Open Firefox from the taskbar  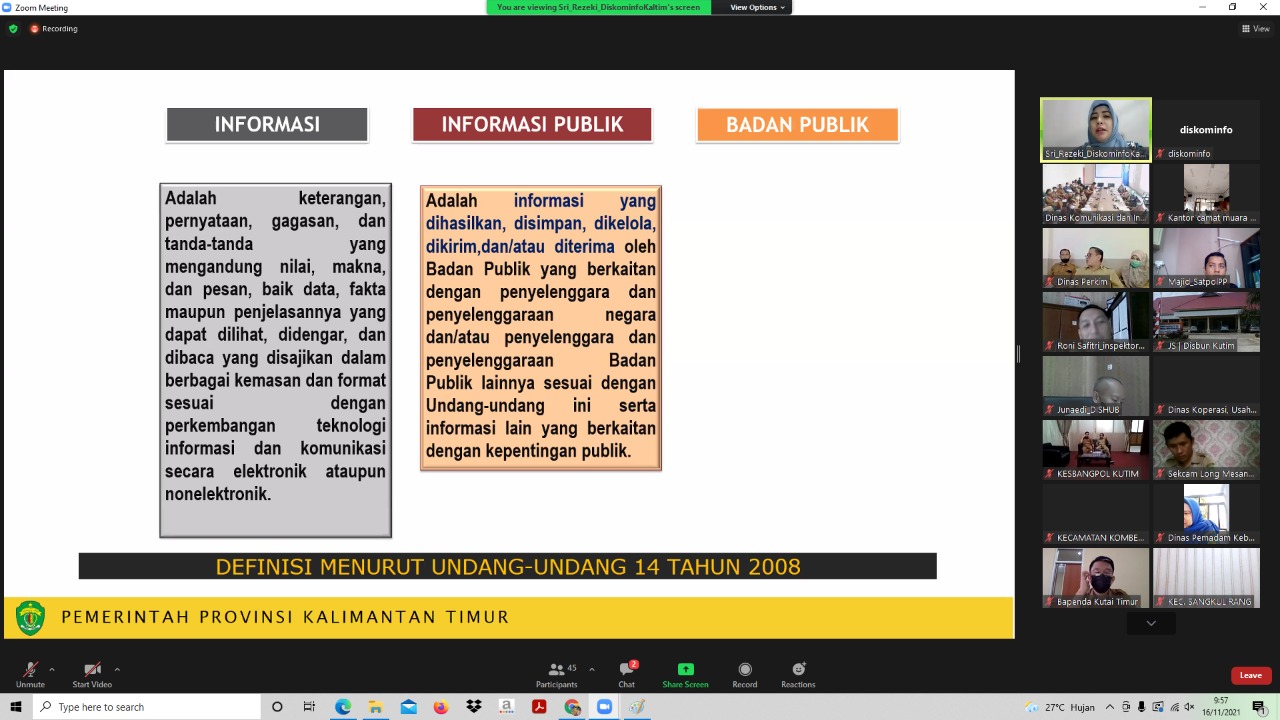441,707
